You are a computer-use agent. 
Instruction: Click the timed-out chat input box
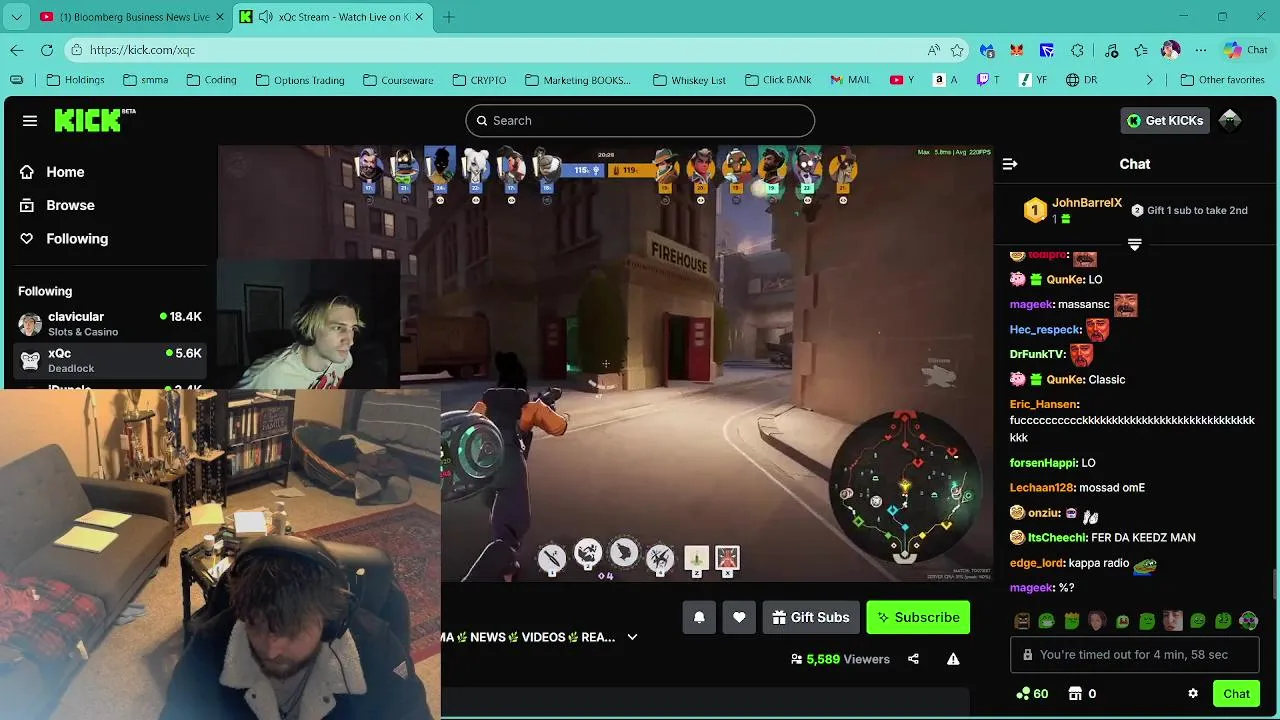pos(1135,655)
